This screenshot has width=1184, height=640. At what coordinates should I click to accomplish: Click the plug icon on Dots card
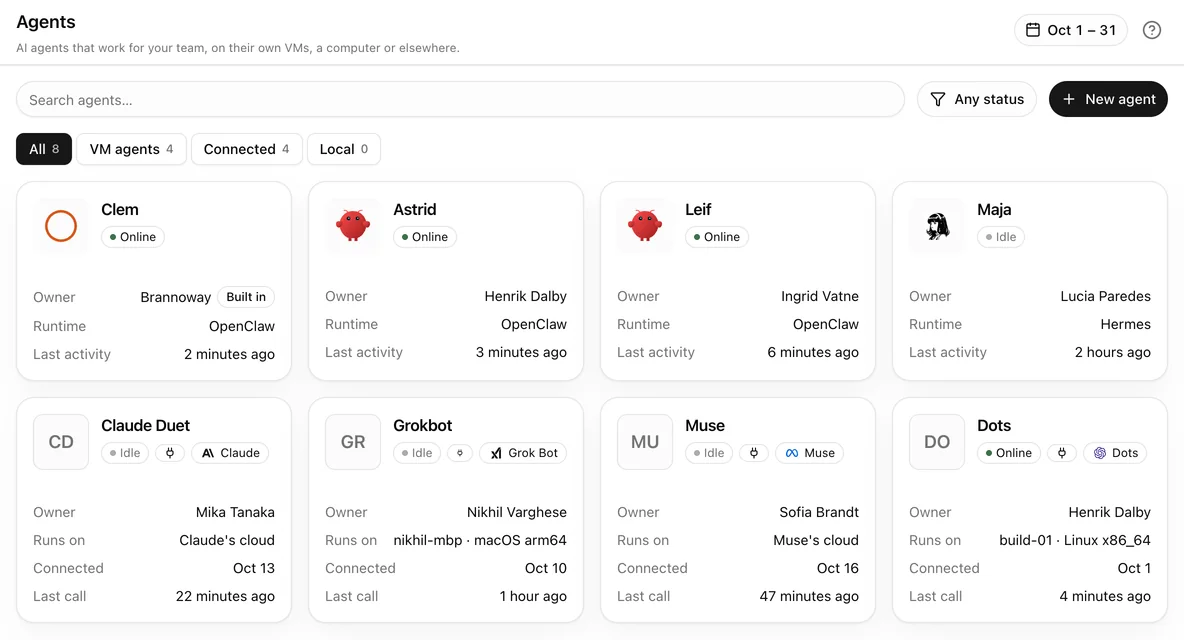point(1062,453)
